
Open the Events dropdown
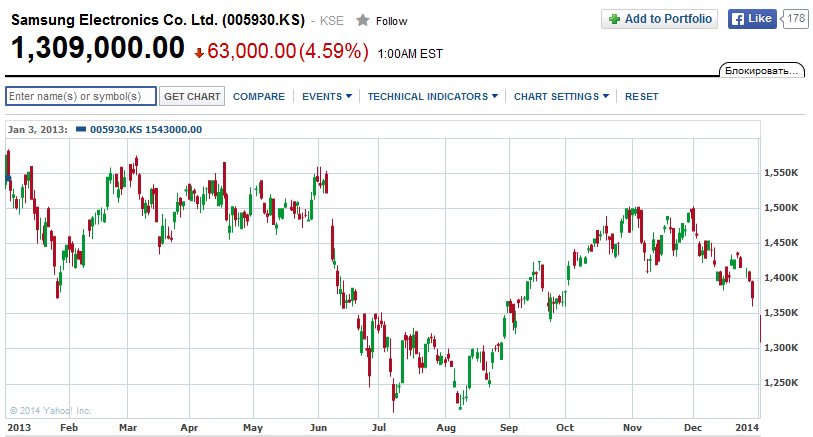coord(327,96)
